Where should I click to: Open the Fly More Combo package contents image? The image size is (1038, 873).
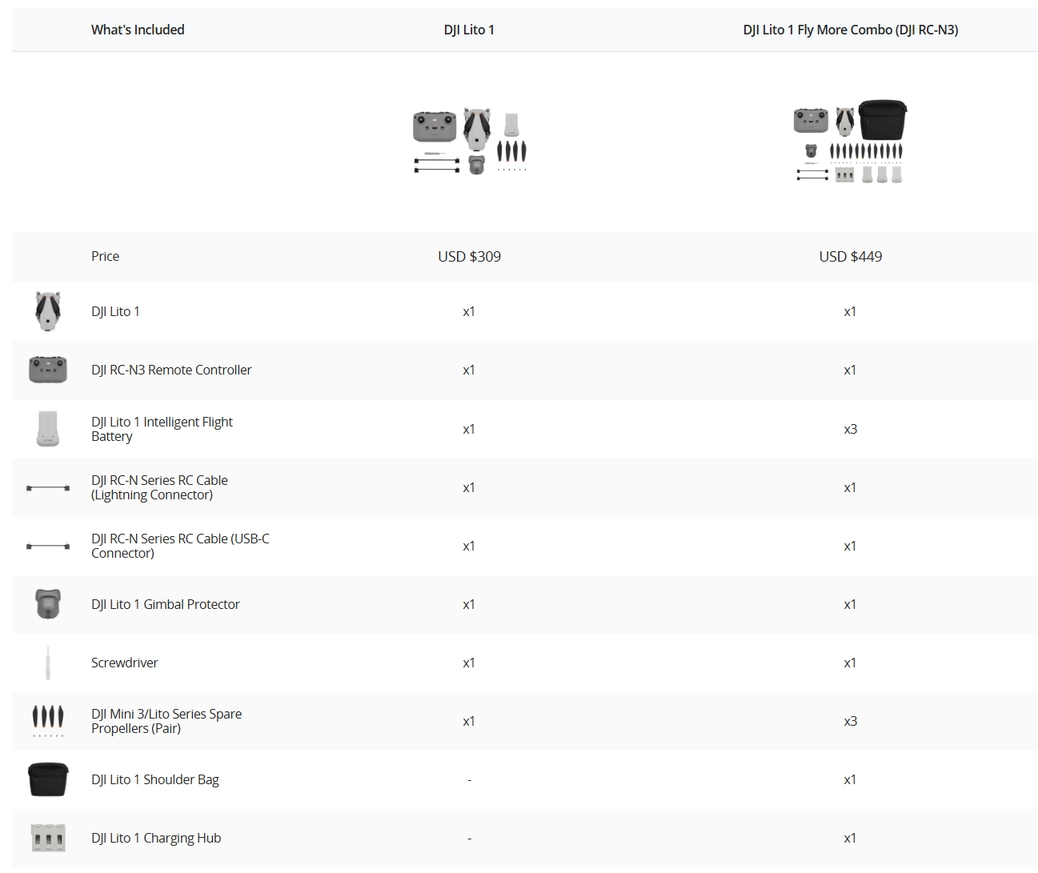(850, 141)
